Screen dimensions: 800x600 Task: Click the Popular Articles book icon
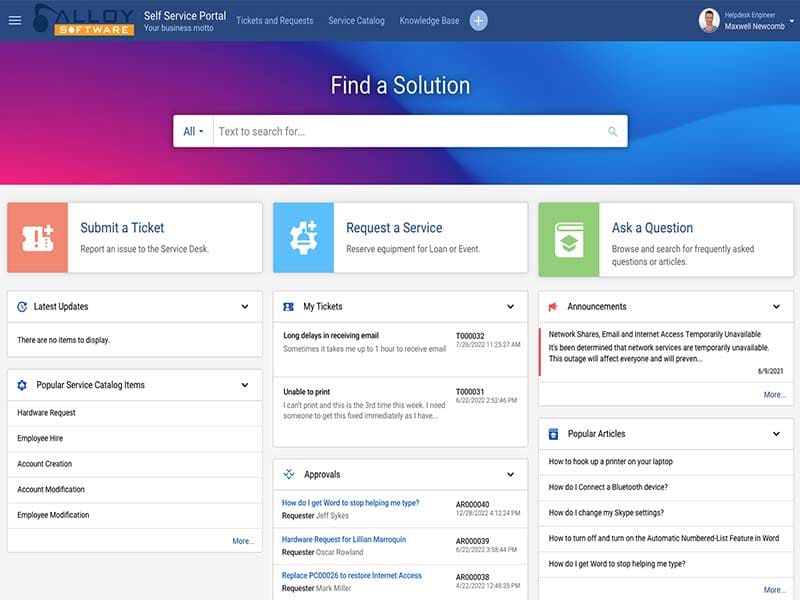click(554, 434)
